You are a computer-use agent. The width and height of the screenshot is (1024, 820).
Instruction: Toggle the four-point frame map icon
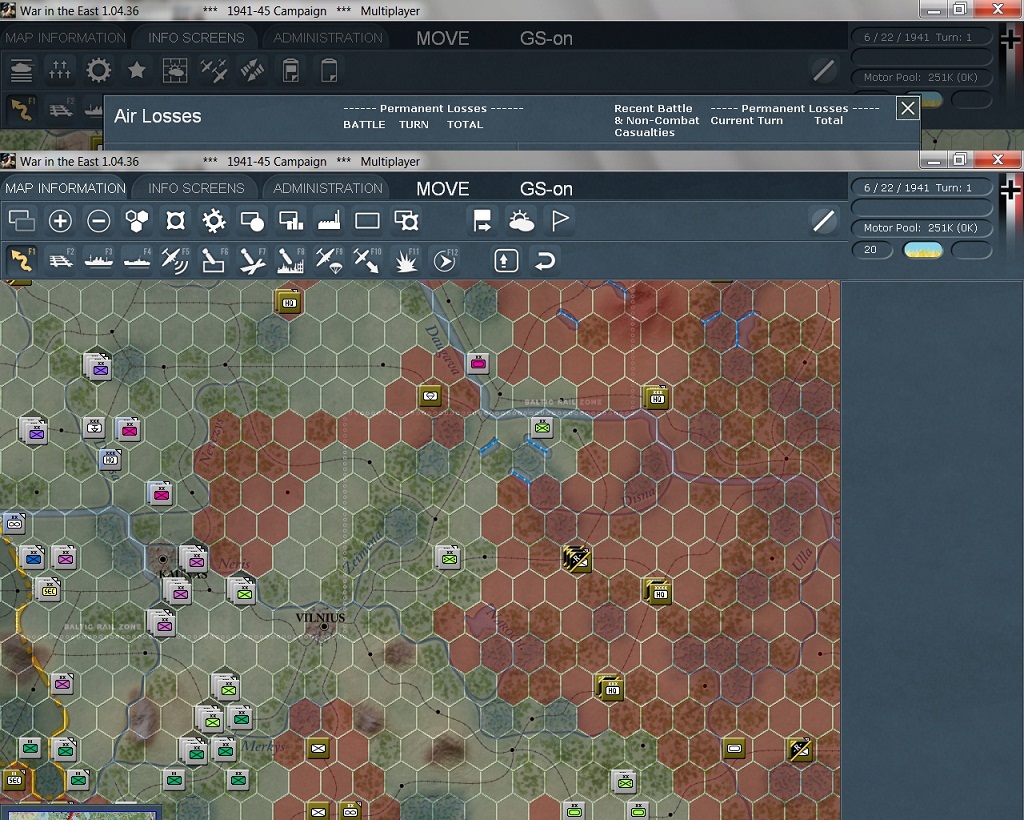(175, 221)
